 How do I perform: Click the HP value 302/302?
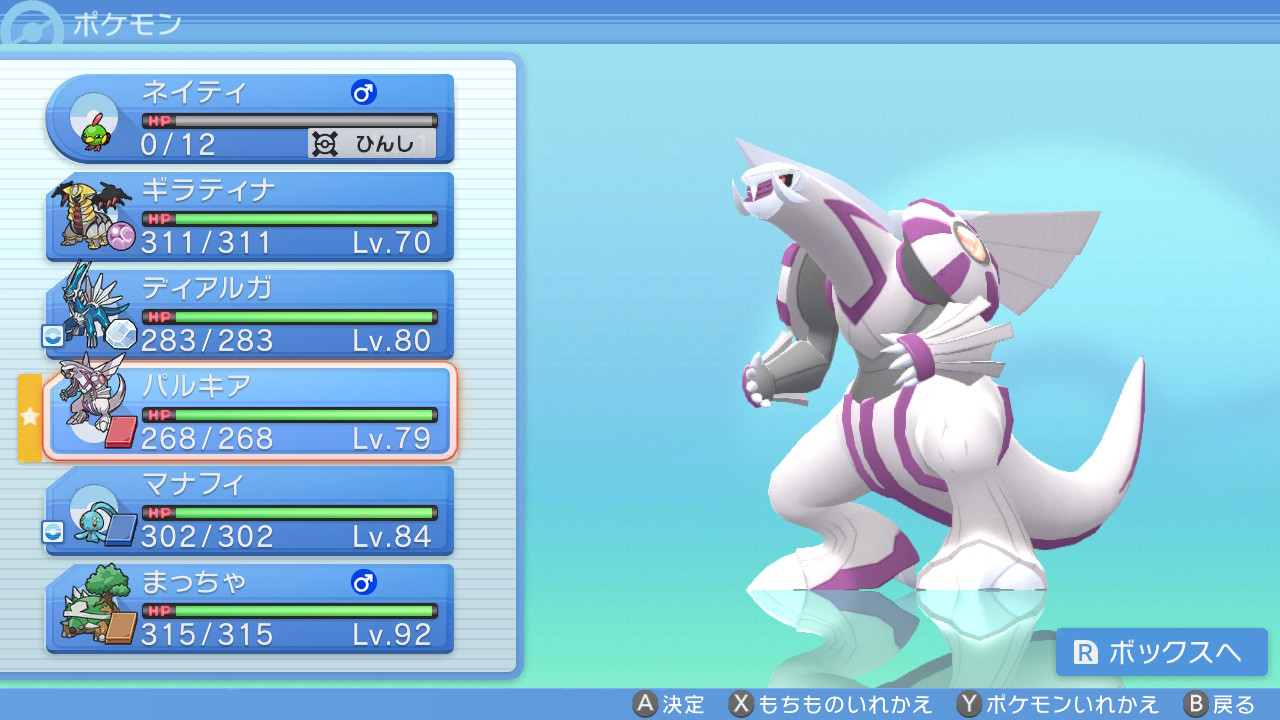(x=207, y=537)
